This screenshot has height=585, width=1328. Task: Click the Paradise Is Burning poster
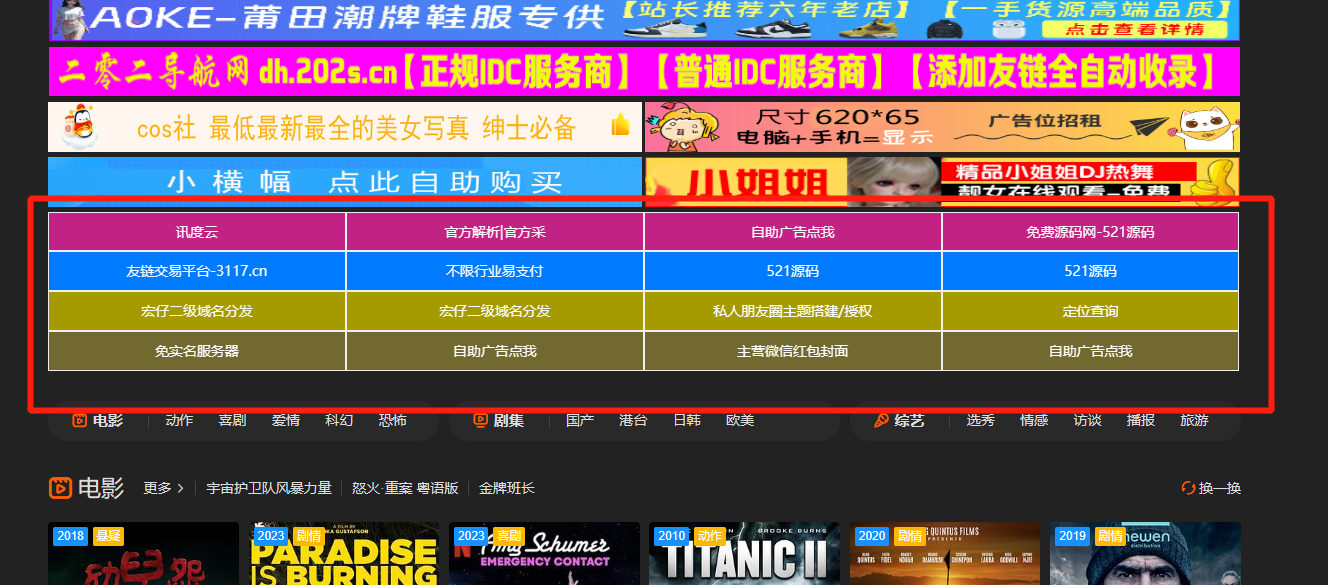coord(344,552)
